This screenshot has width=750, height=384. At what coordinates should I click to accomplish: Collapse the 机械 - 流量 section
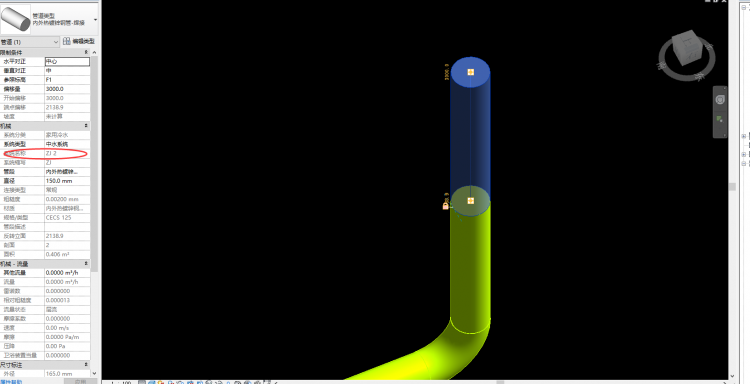[x=86, y=263]
